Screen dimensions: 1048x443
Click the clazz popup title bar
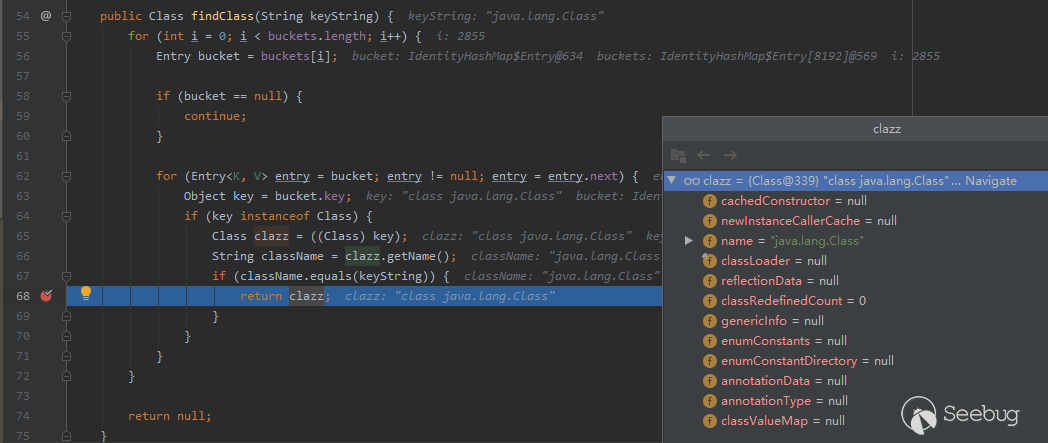pos(856,129)
